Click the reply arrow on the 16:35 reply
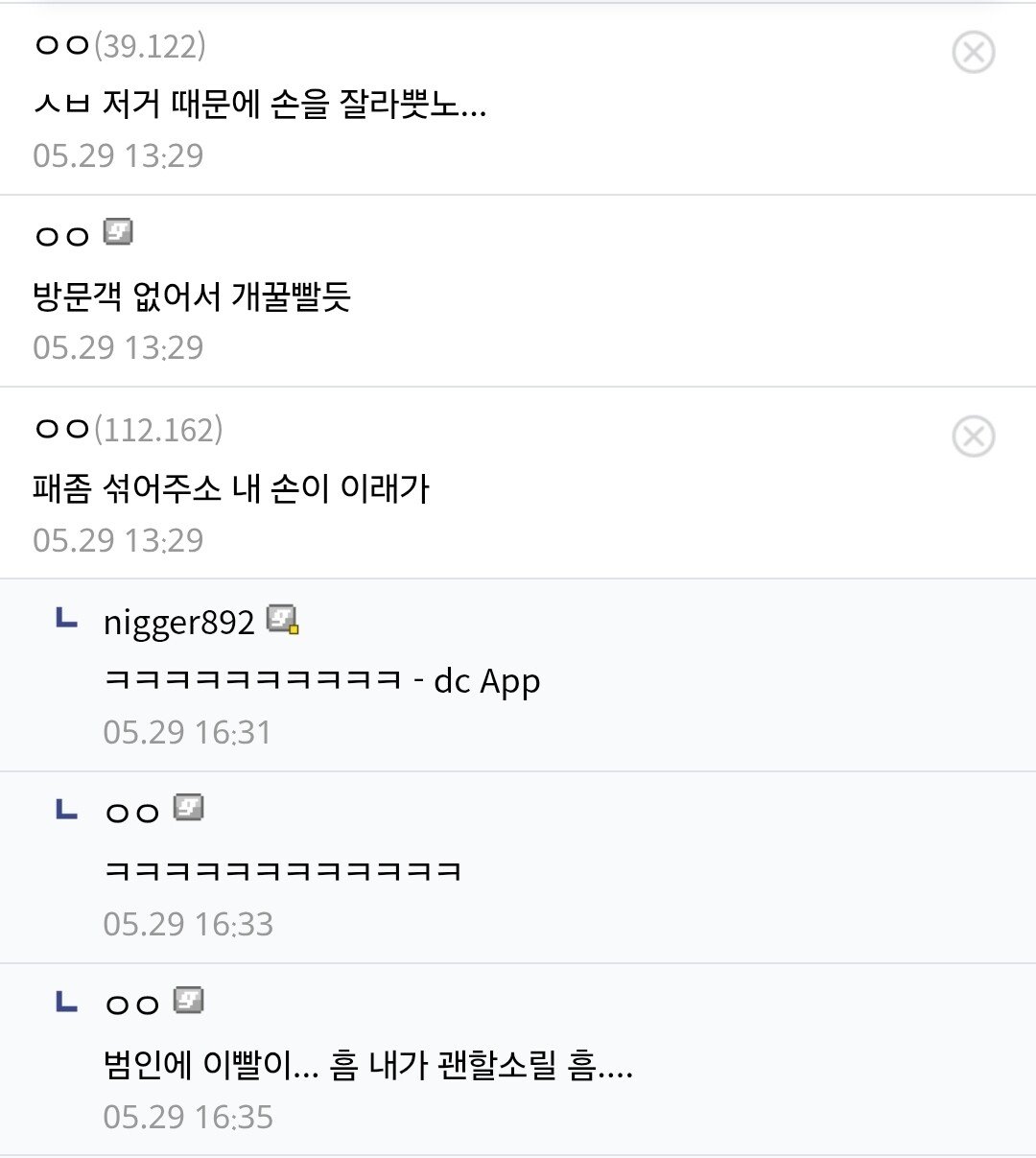1036x1158 pixels. pyautogui.click(x=65, y=1003)
